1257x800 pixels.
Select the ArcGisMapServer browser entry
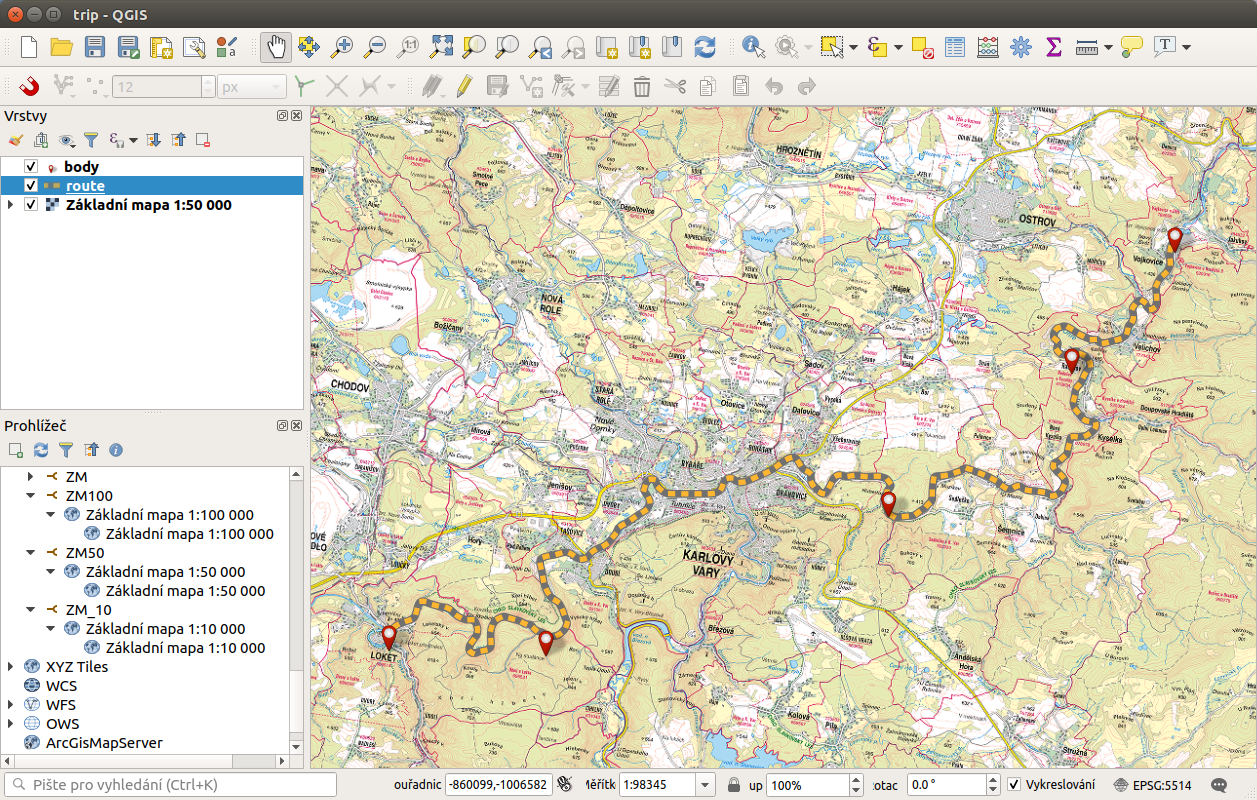[x=104, y=743]
